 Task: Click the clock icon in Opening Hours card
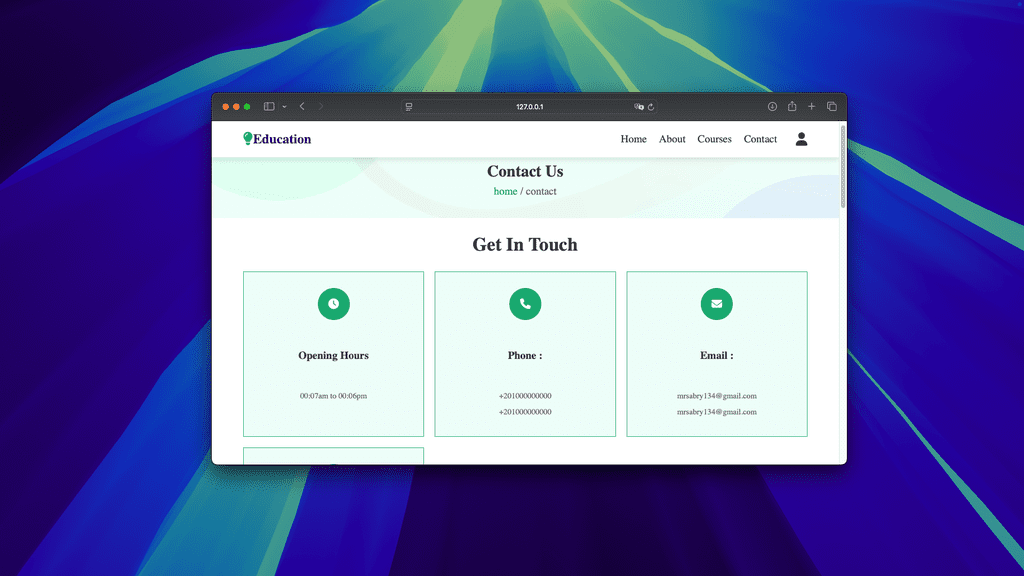334,304
